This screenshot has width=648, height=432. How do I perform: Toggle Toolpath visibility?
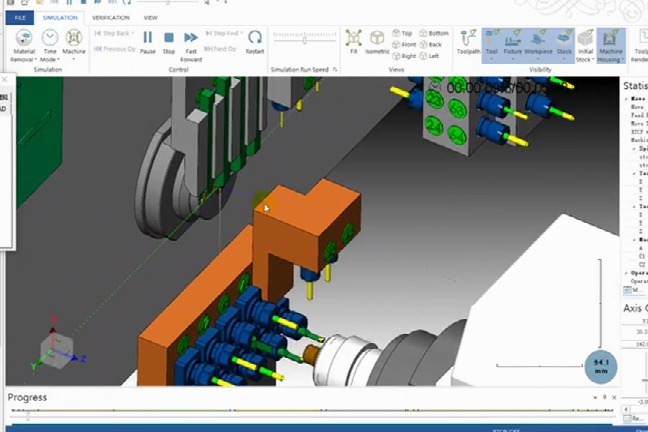click(x=468, y=43)
